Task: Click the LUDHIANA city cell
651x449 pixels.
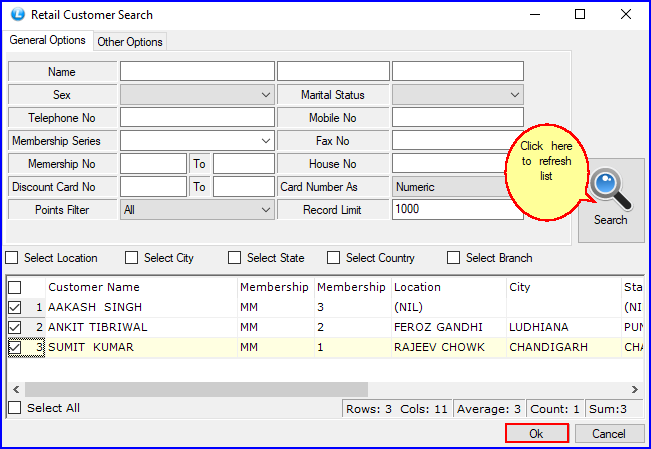Action: coord(564,327)
